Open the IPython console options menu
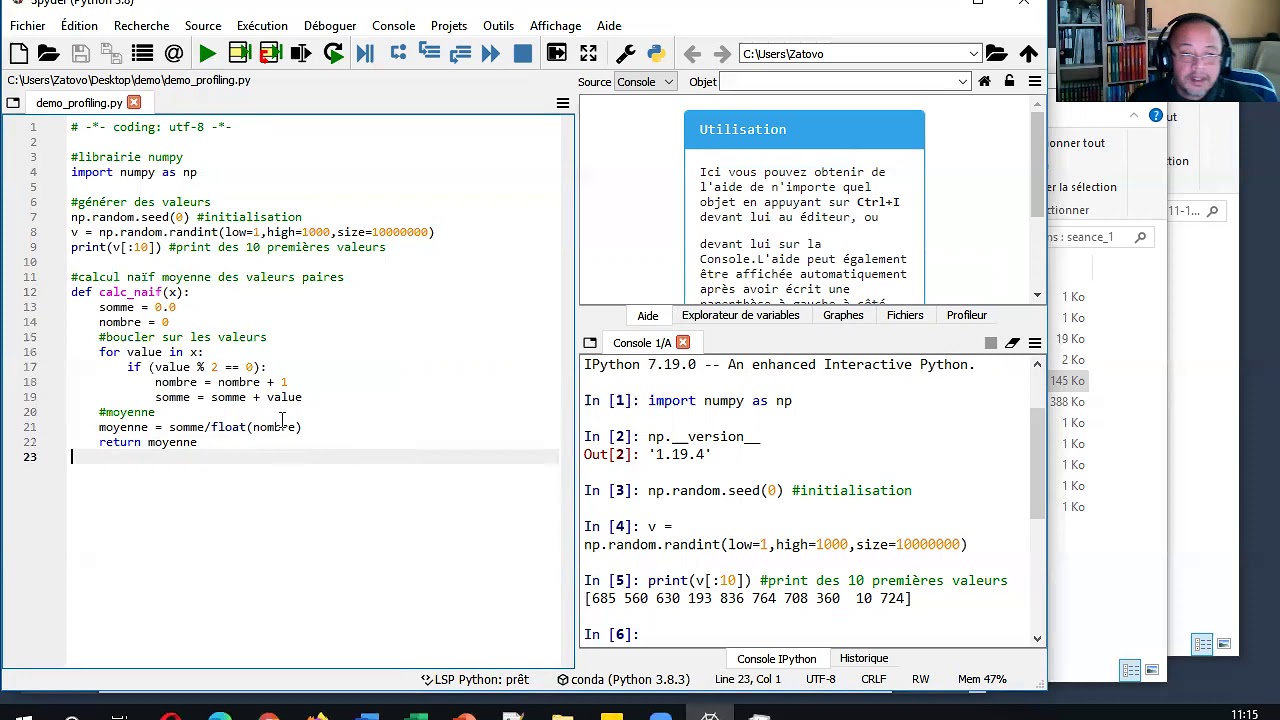The width and height of the screenshot is (1280, 720). 1035,343
